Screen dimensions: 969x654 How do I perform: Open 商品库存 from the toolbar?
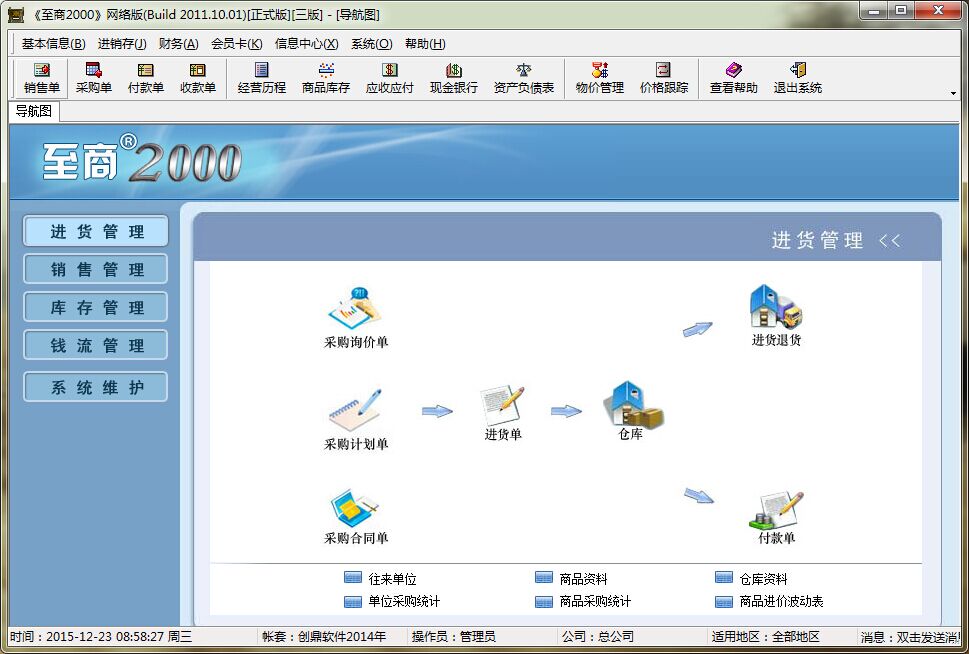[x=326, y=78]
